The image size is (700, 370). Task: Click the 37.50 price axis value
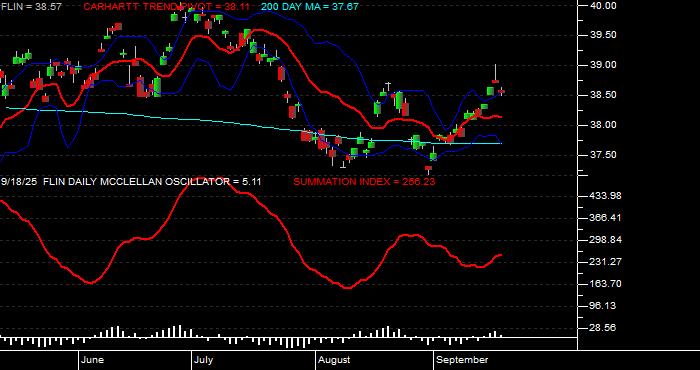604,155
